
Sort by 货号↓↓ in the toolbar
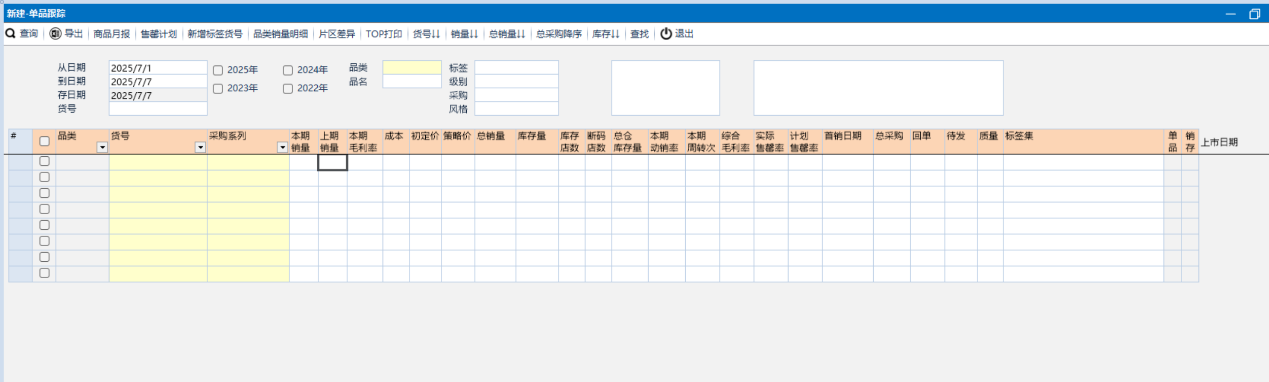[427, 33]
